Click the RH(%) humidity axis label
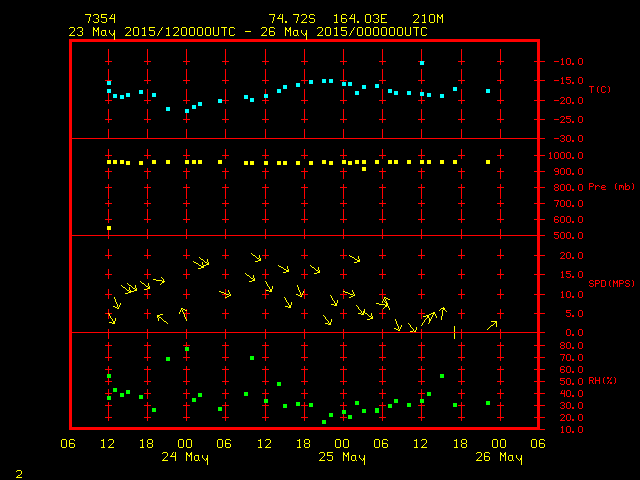 coord(601,381)
